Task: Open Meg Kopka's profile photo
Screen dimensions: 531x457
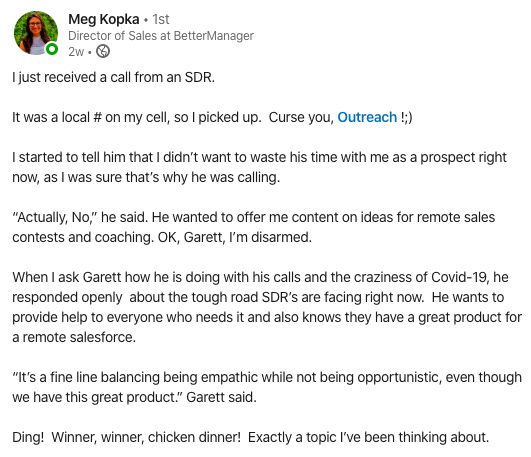Action: (x=36, y=33)
